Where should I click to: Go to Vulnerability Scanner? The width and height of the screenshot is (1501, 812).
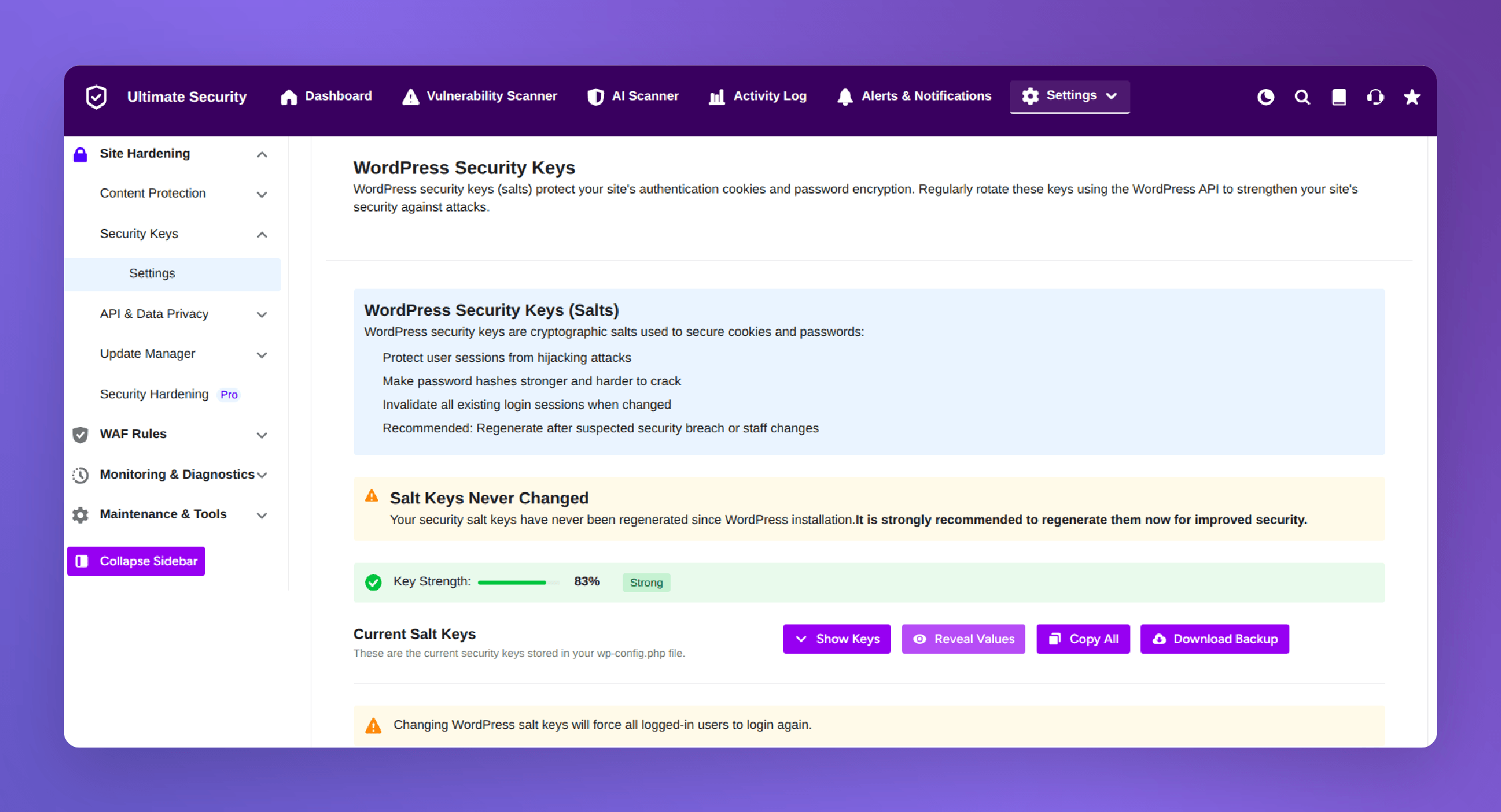point(480,96)
